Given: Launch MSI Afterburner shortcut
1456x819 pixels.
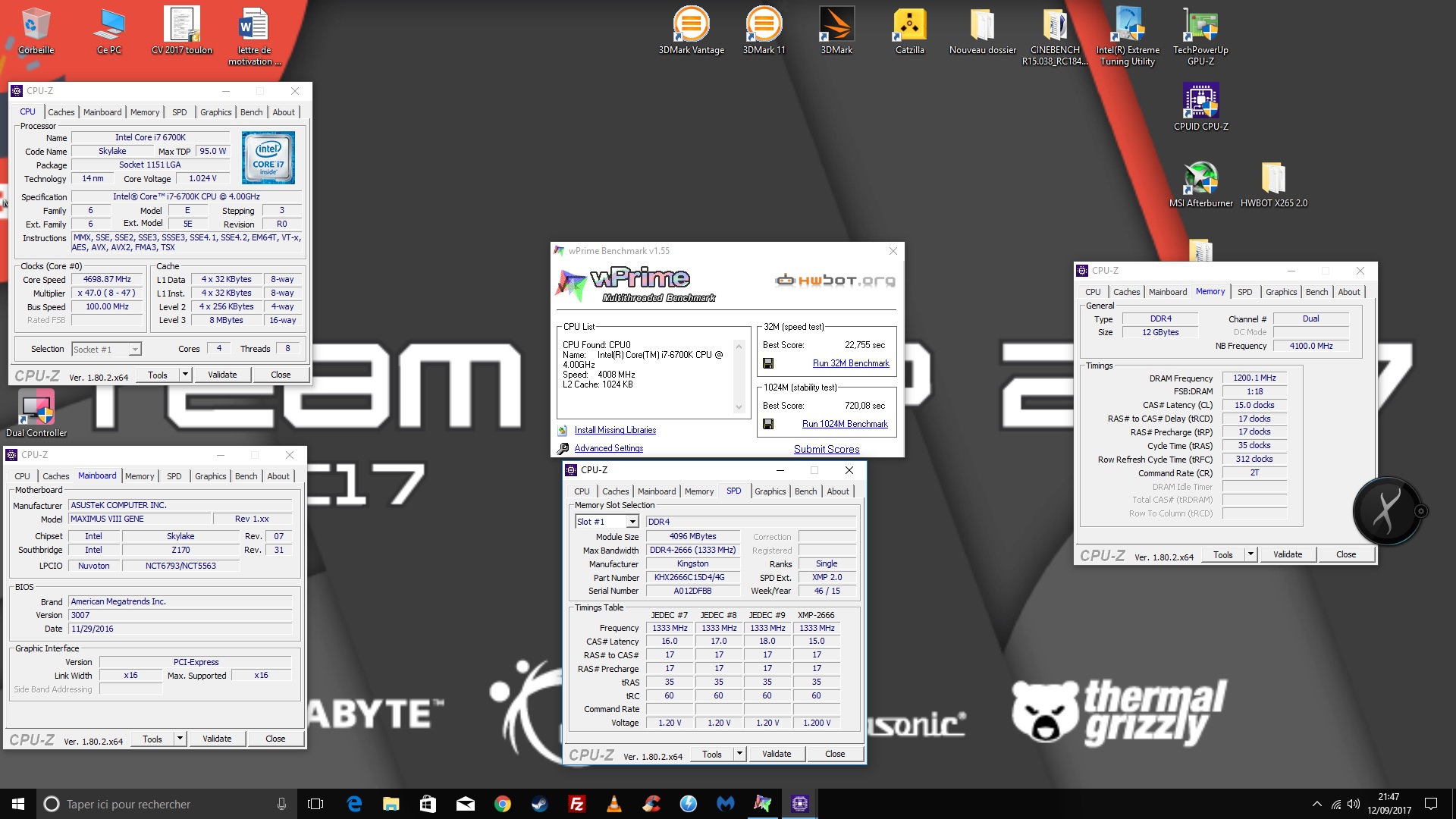Looking at the screenshot, I should click(1200, 184).
